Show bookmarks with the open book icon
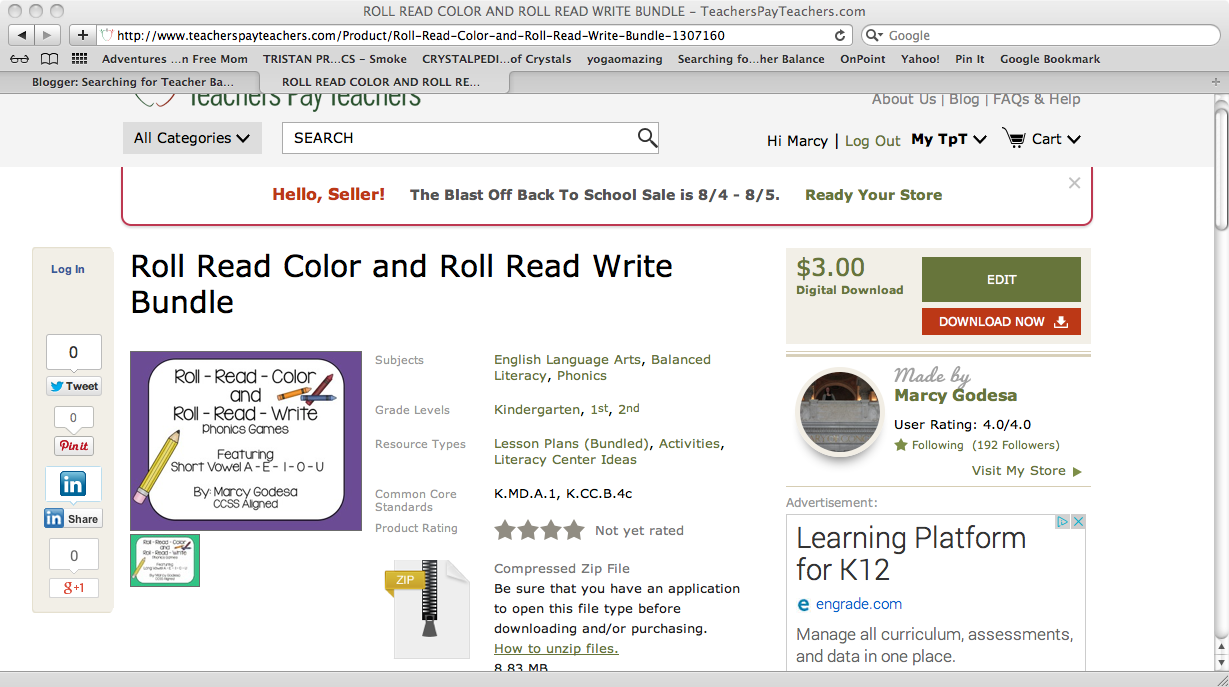 49,59
